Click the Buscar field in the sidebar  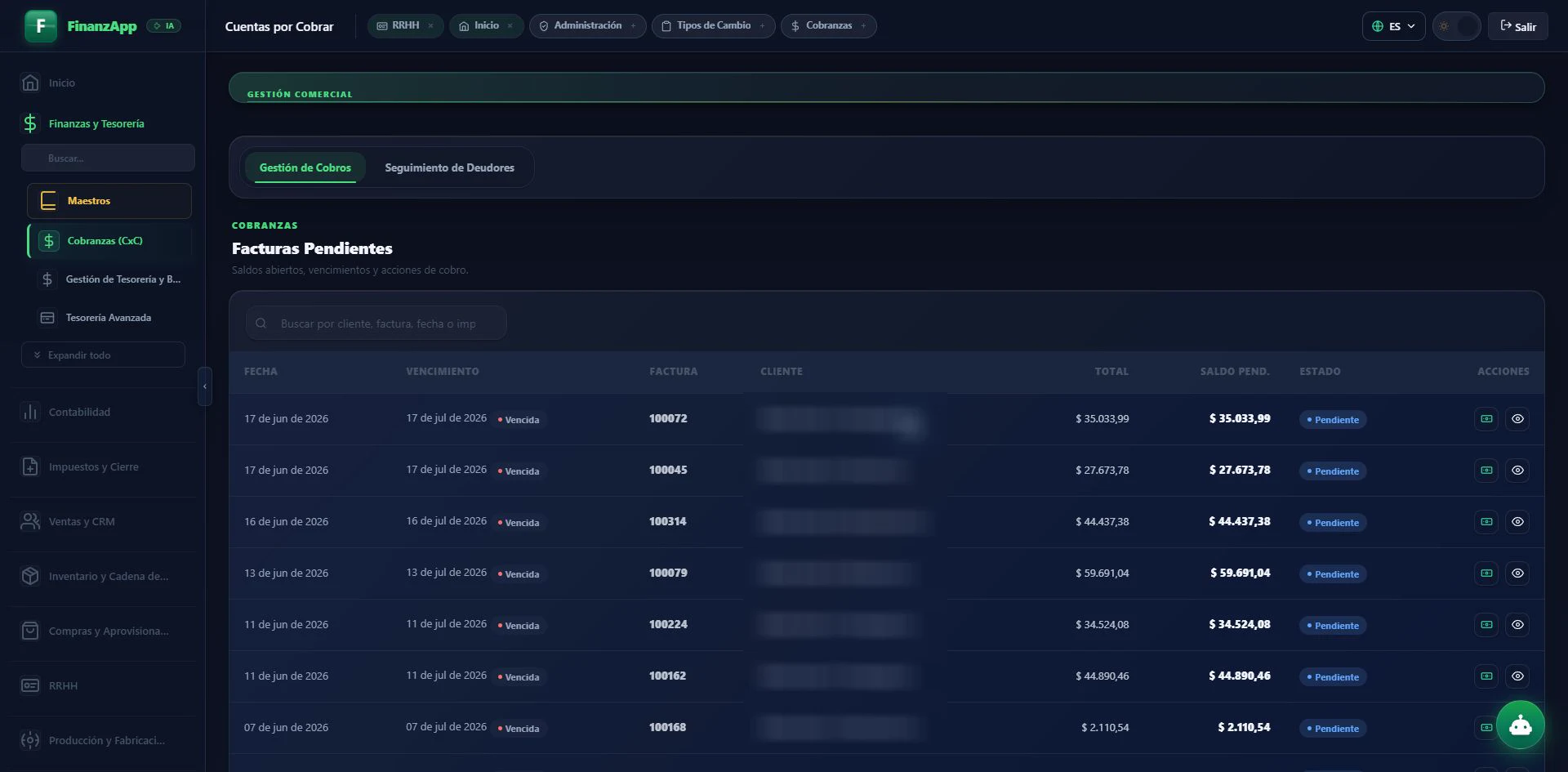tap(108, 158)
